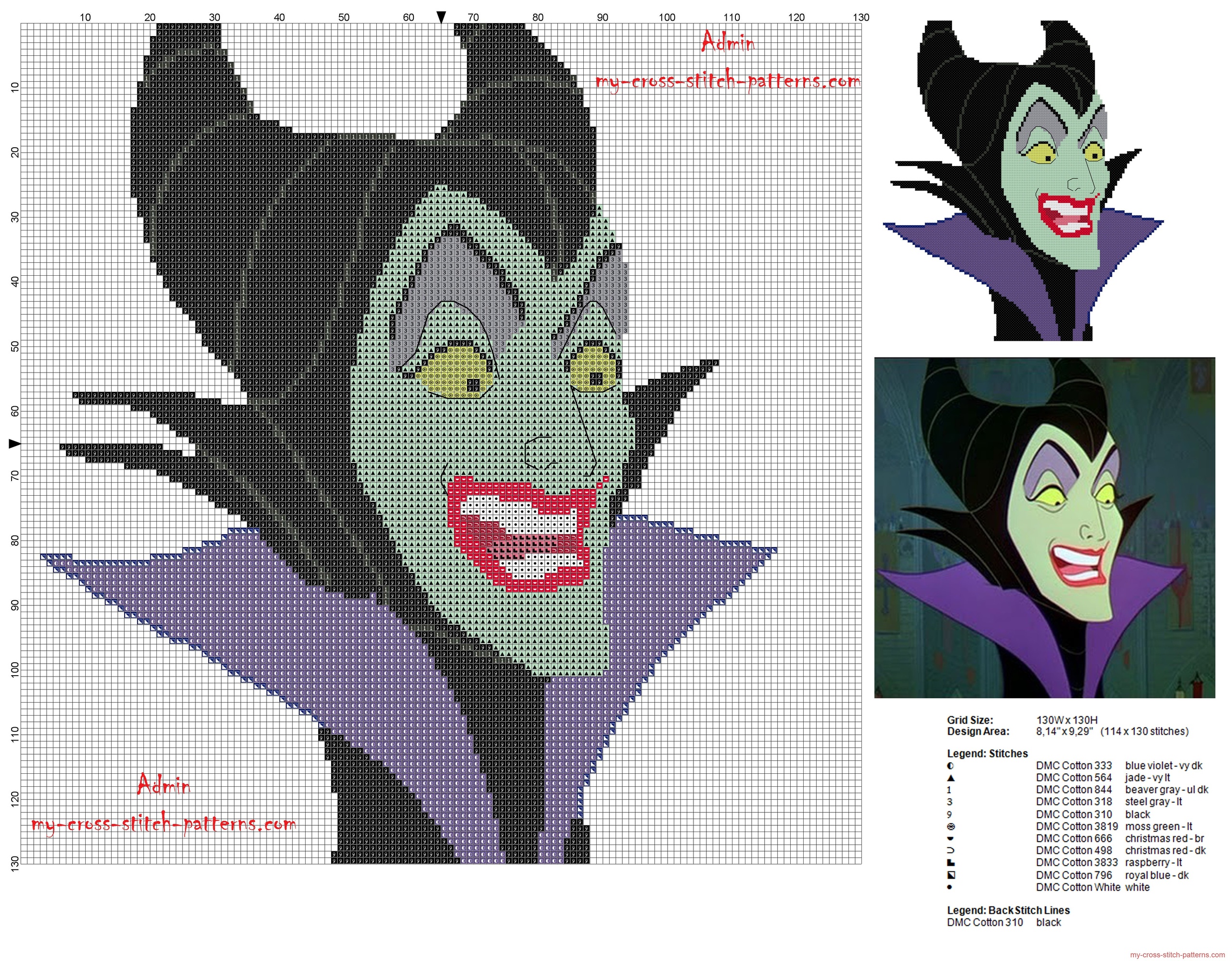Select the '3' symbol for steel gray
The image size is (1232, 961).
[x=950, y=802]
